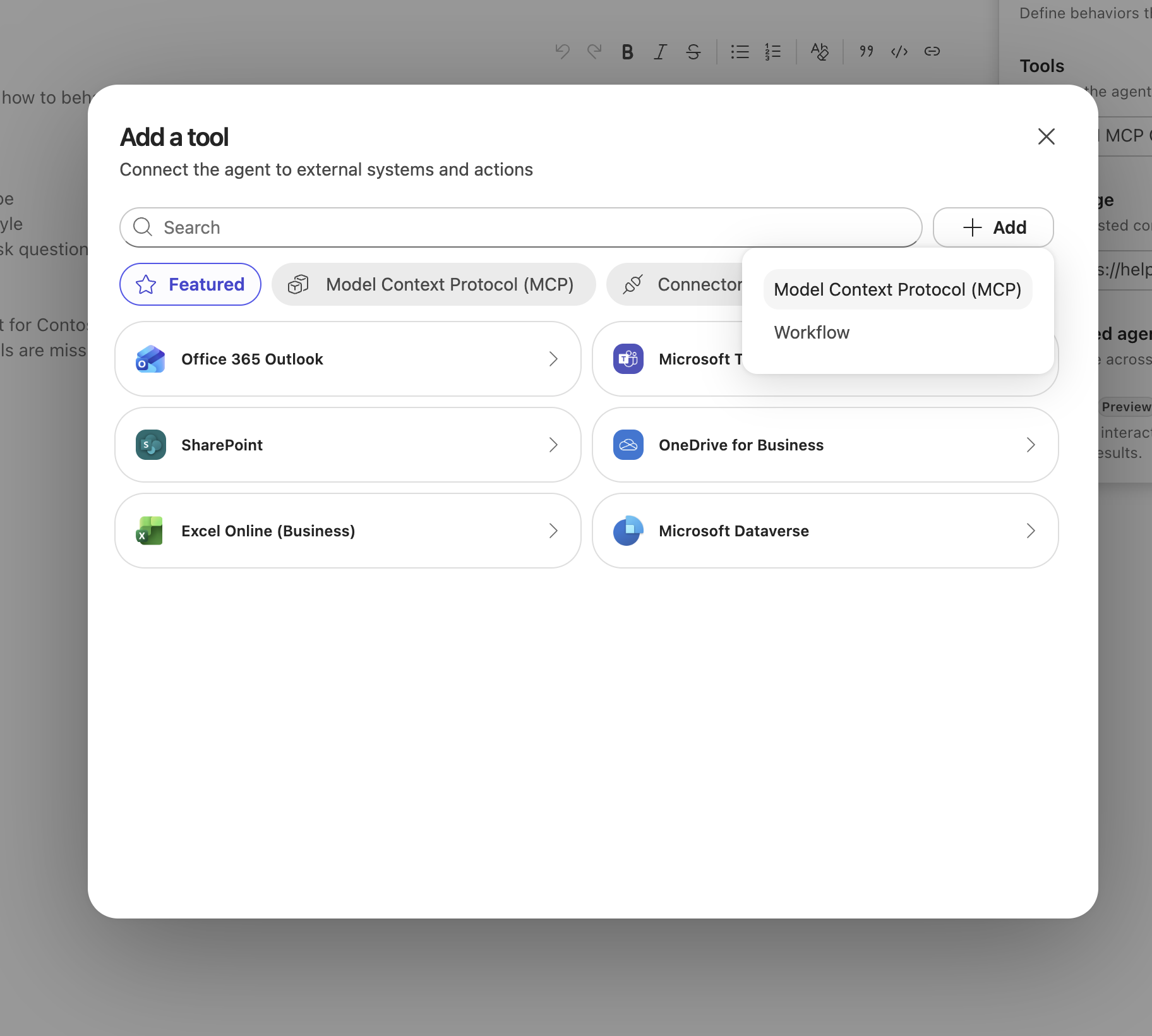Click the Microsoft Teams icon
The height and width of the screenshot is (1036, 1152).
[x=628, y=359]
